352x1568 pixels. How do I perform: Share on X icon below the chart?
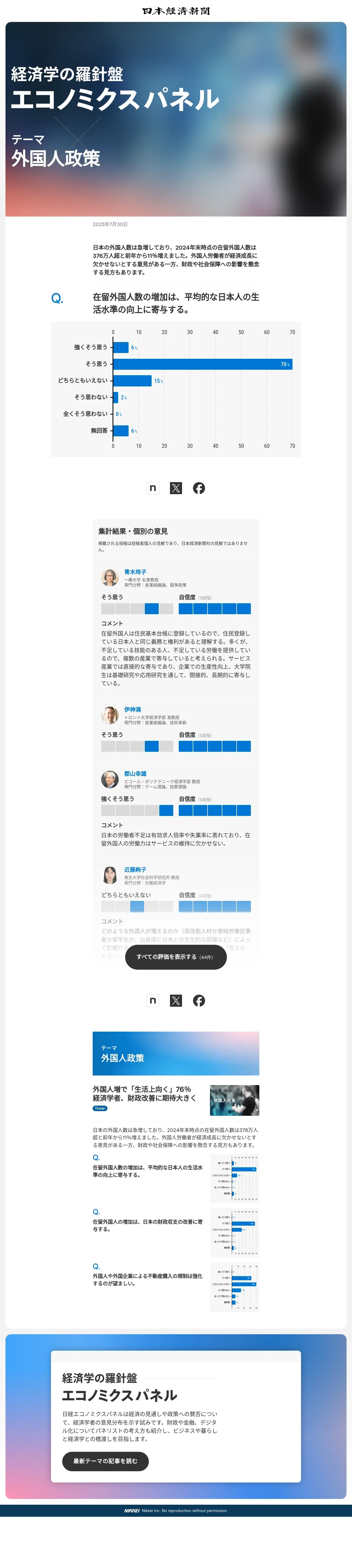click(176, 488)
